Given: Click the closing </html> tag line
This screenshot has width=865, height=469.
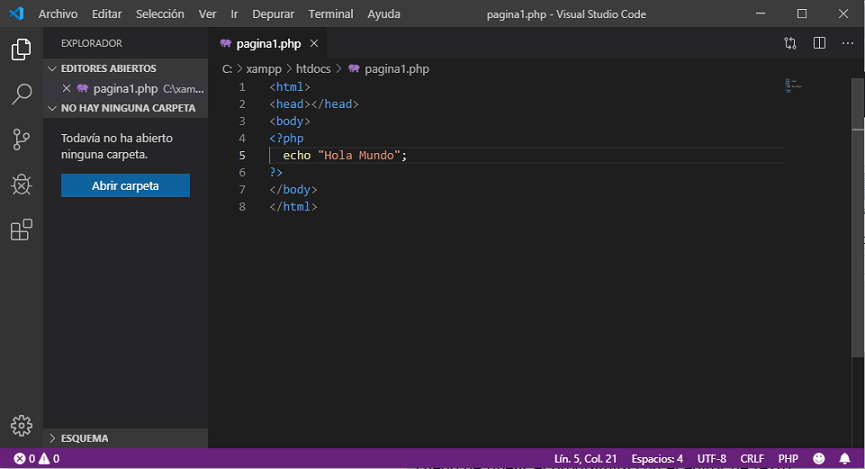Looking at the screenshot, I should point(293,206).
